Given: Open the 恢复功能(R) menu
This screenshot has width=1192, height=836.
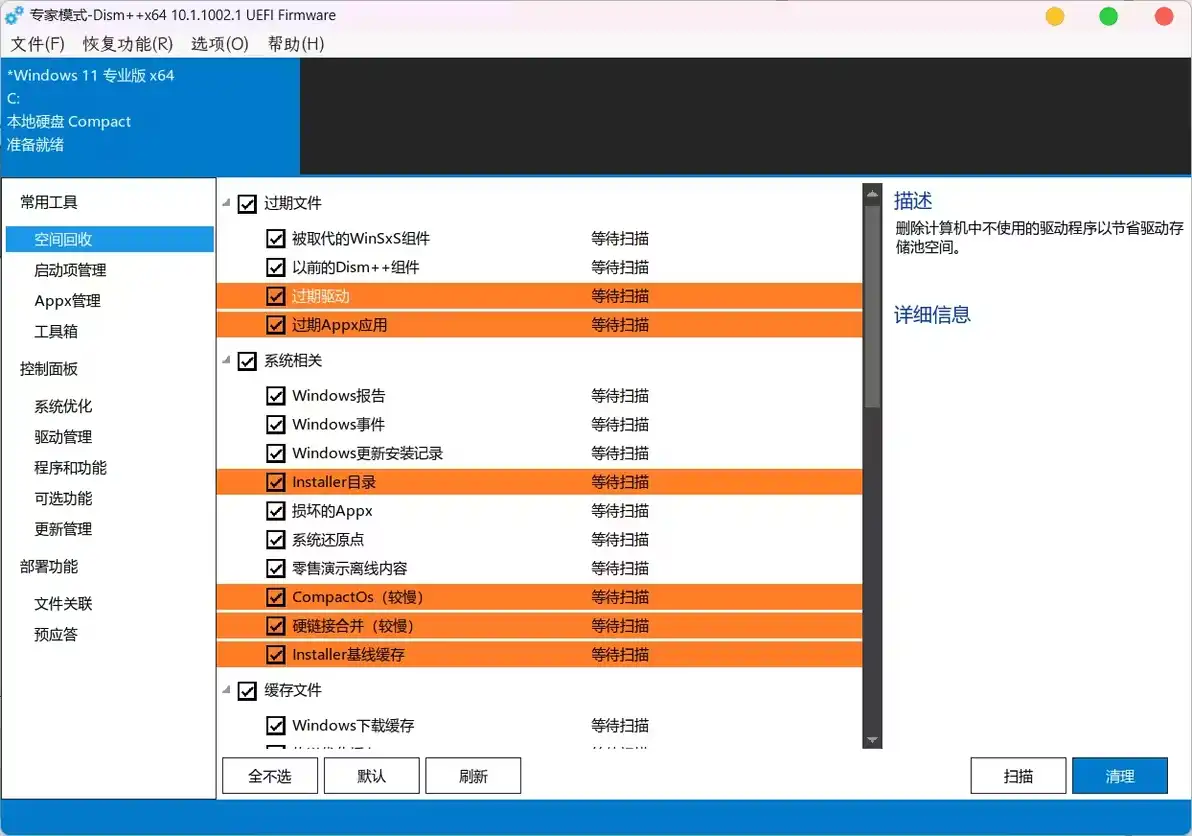Looking at the screenshot, I should pos(127,44).
